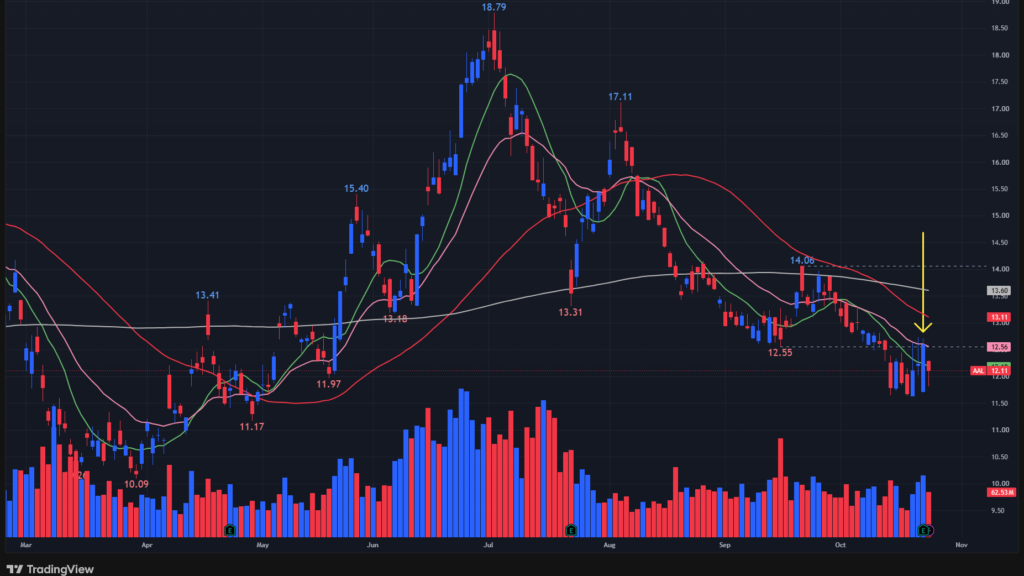Click the AAL symbol label on price axis

point(978,370)
